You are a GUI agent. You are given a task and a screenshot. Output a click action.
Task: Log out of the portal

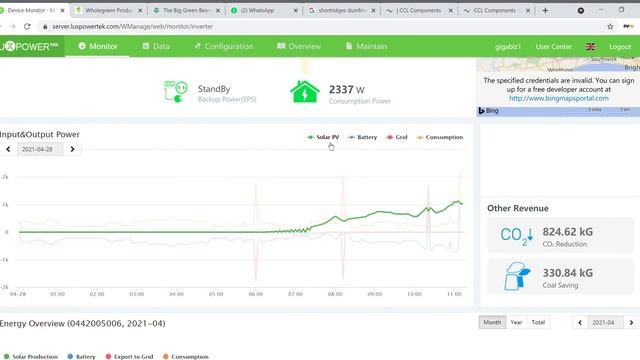[x=620, y=47]
